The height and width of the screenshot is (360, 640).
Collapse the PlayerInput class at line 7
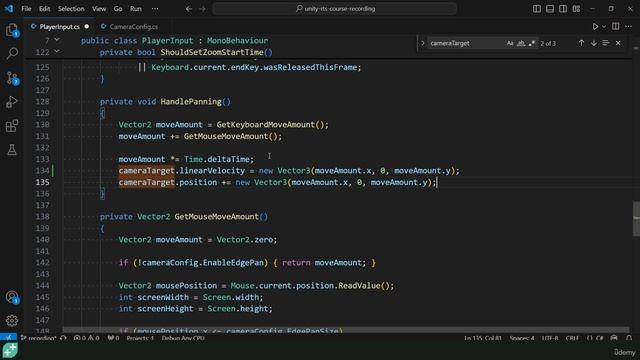coord(57,40)
